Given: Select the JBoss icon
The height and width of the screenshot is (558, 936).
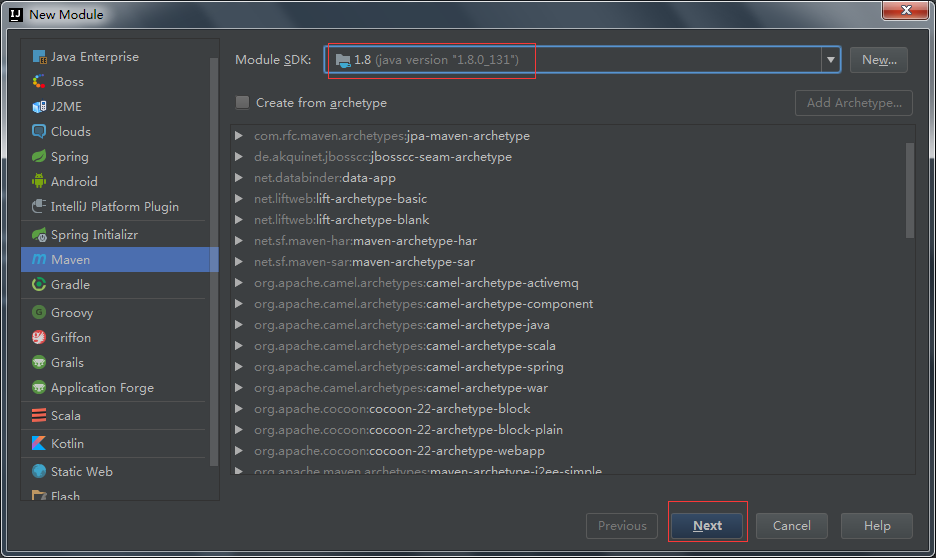Looking at the screenshot, I should (39, 82).
